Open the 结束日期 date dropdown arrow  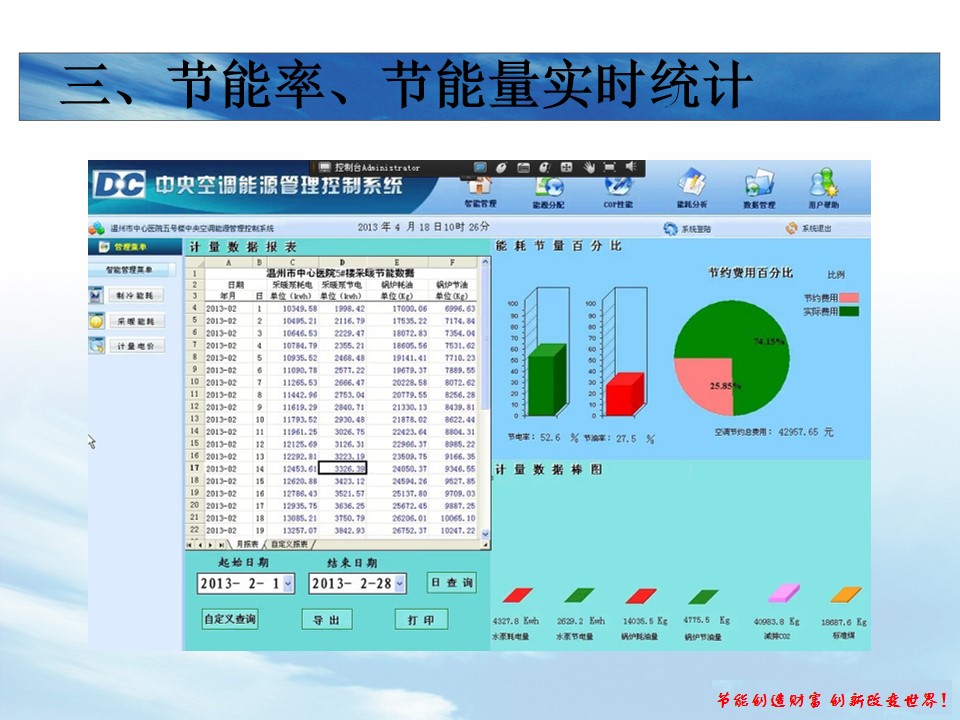coord(399,583)
